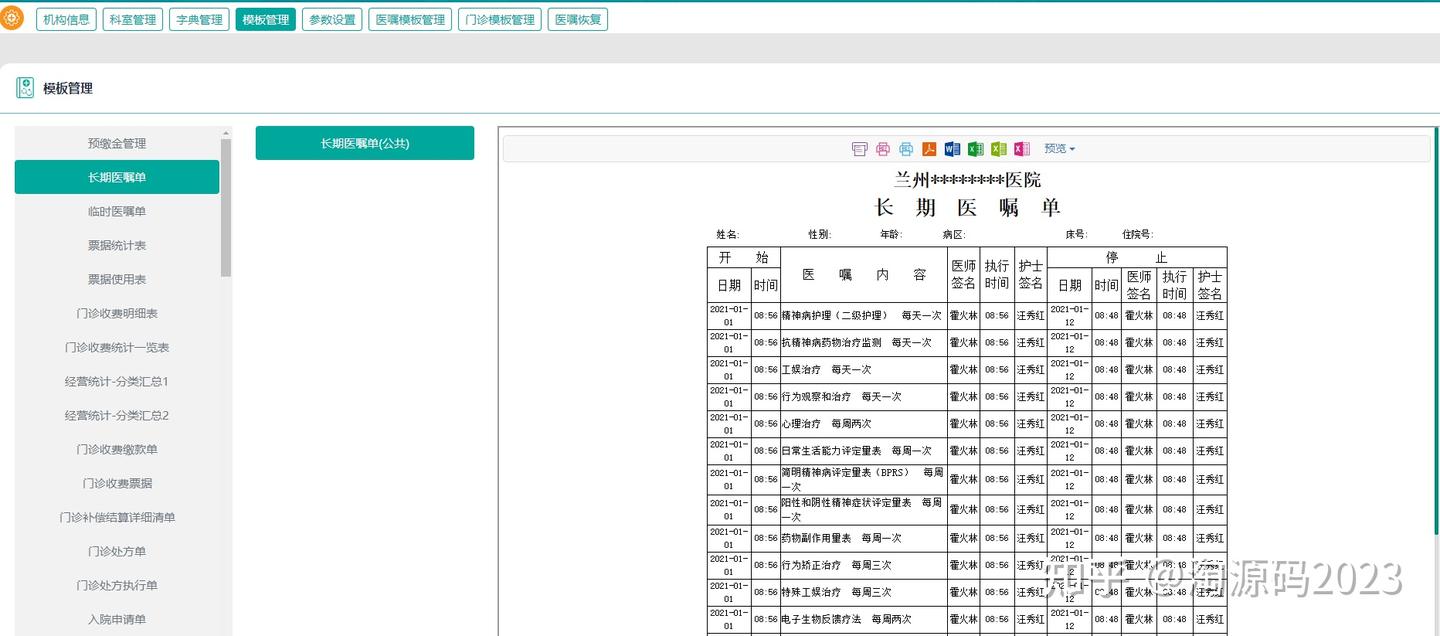Export using the pink Excel icon
Screen dimensions: 1440x636
[x=1021, y=149]
